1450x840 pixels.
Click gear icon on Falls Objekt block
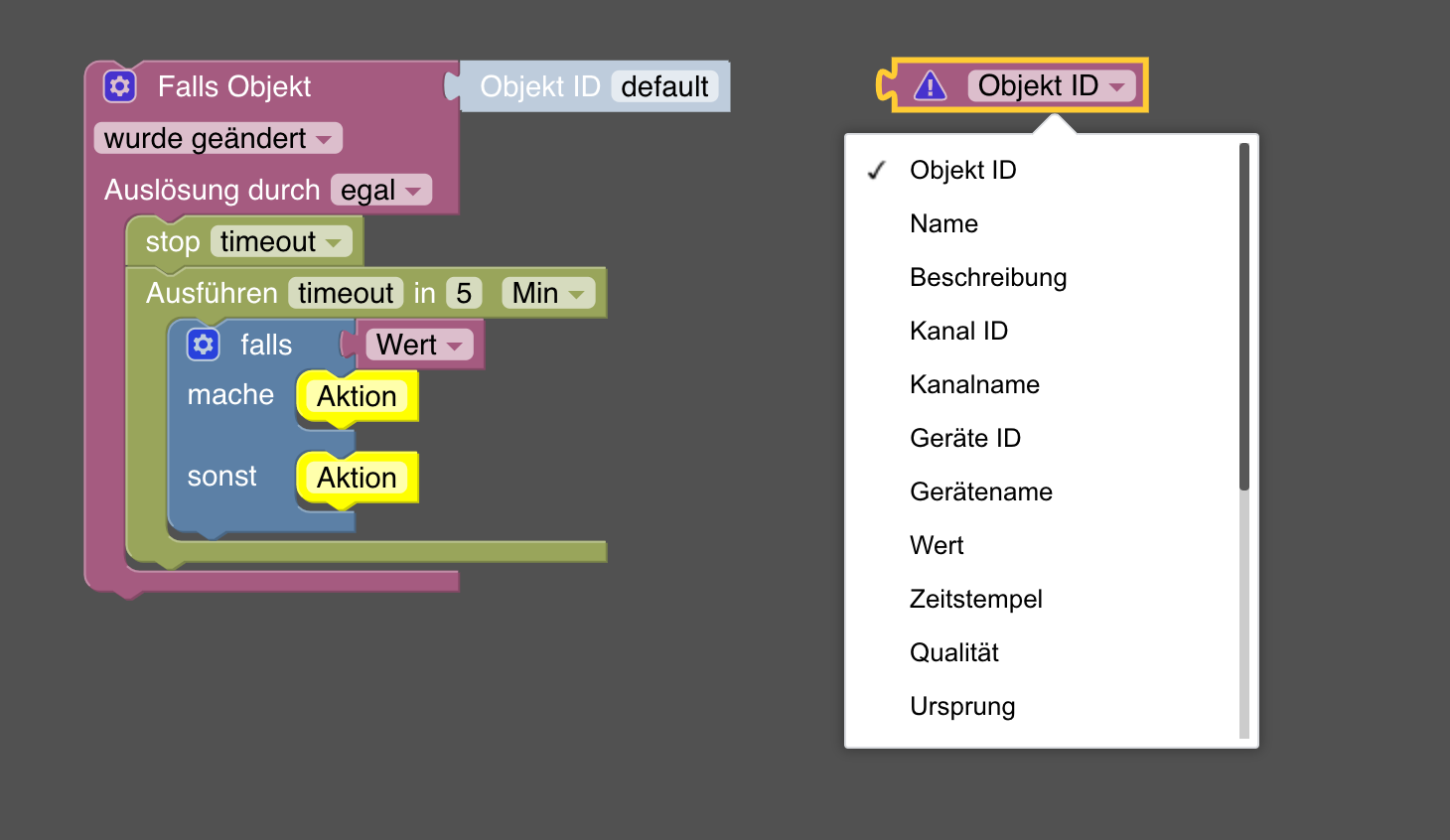120,86
